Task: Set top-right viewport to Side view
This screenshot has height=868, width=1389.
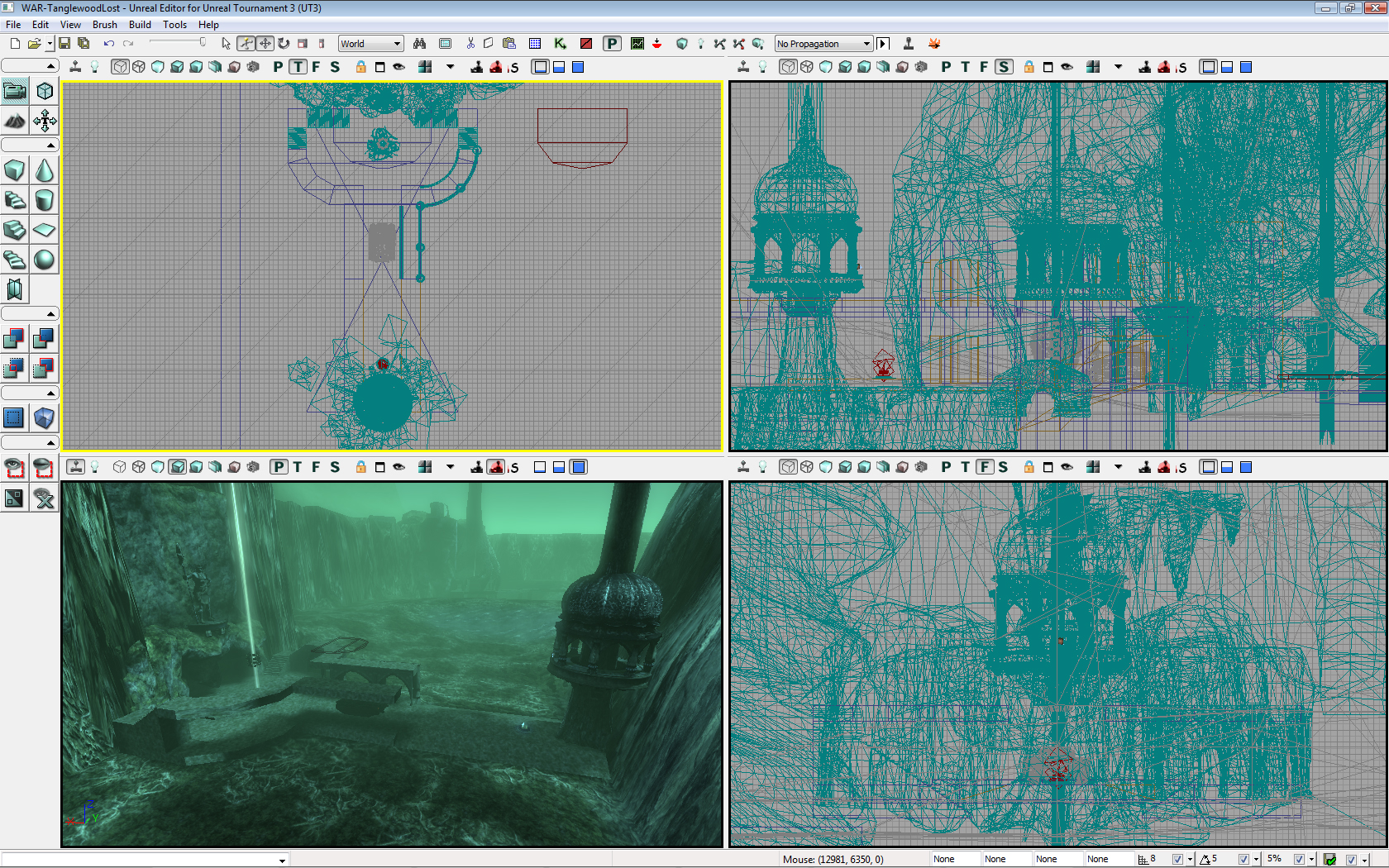Action: pyautogui.click(x=1004, y=67)
